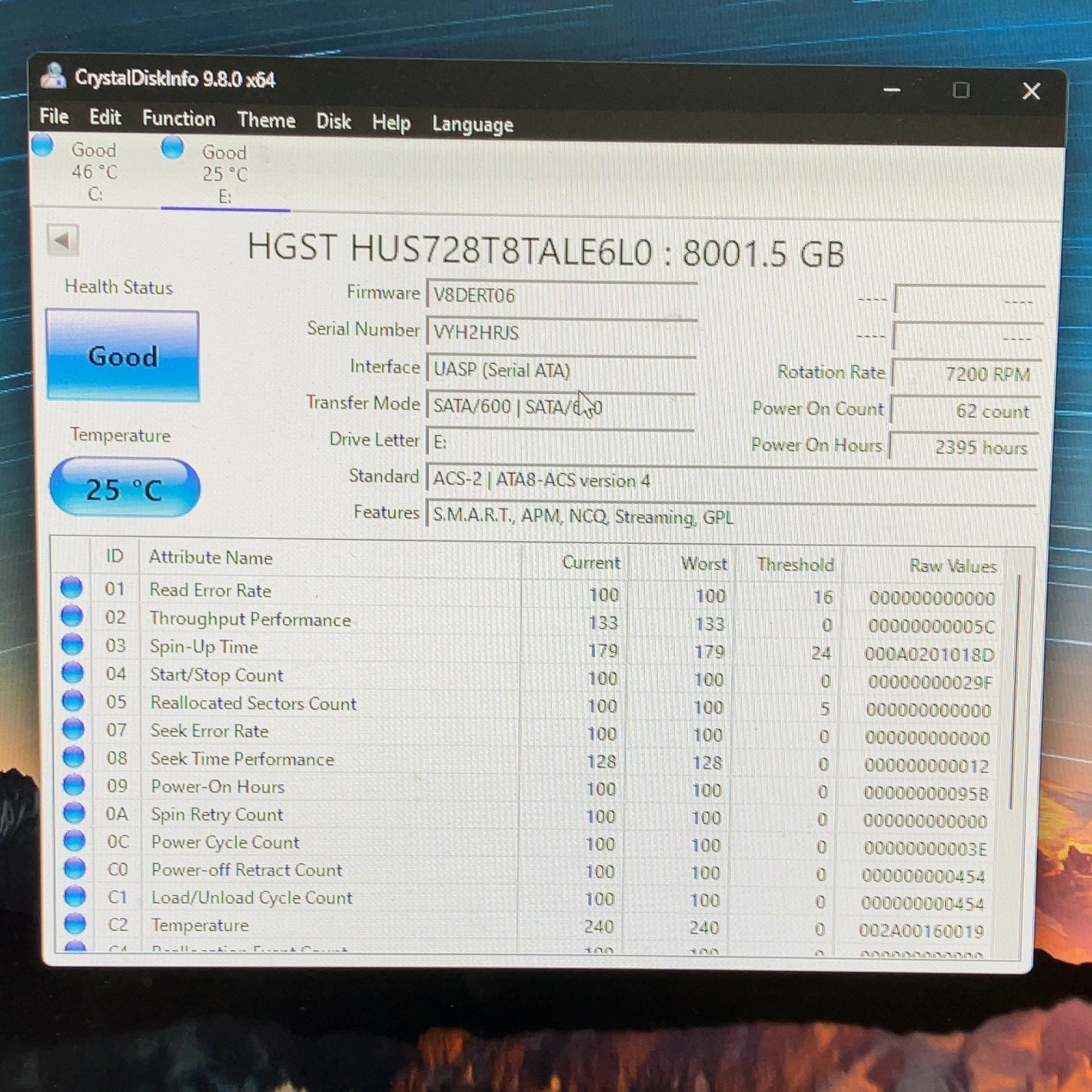
Task: Click the 25 °C temperature button
Action: pos(124,488)
